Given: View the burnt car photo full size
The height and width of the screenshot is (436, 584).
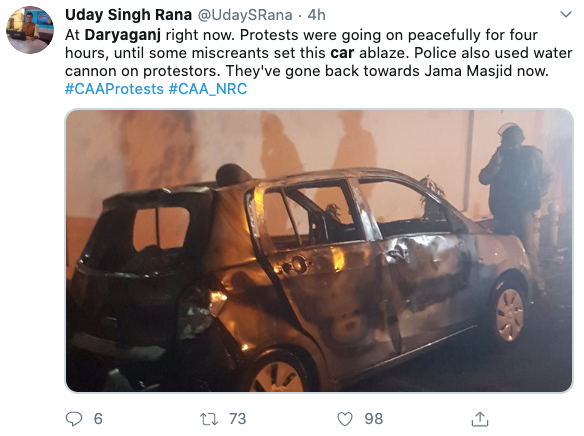Looking at the screenshot, I should 319,251.
